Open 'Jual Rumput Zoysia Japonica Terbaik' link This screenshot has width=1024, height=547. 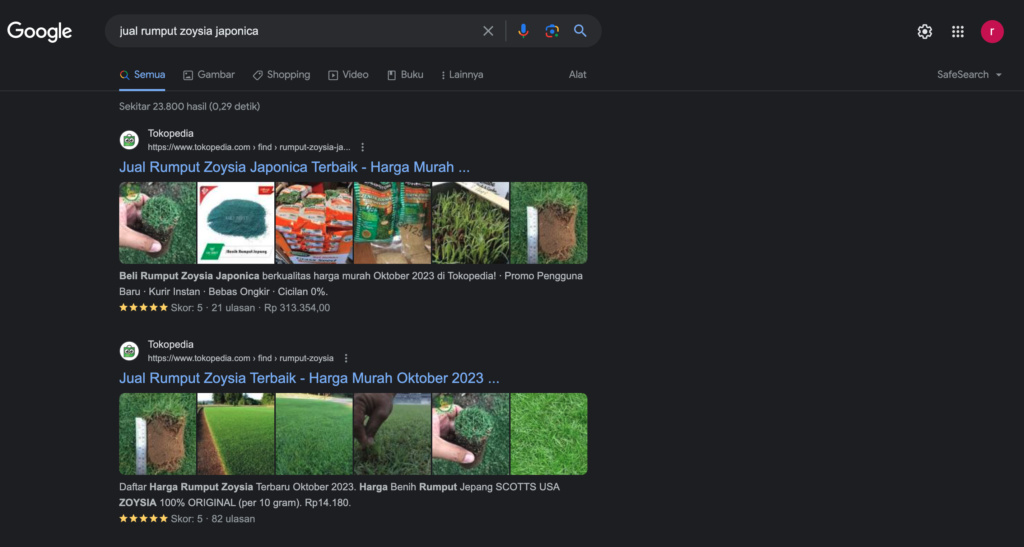[294, 167]
